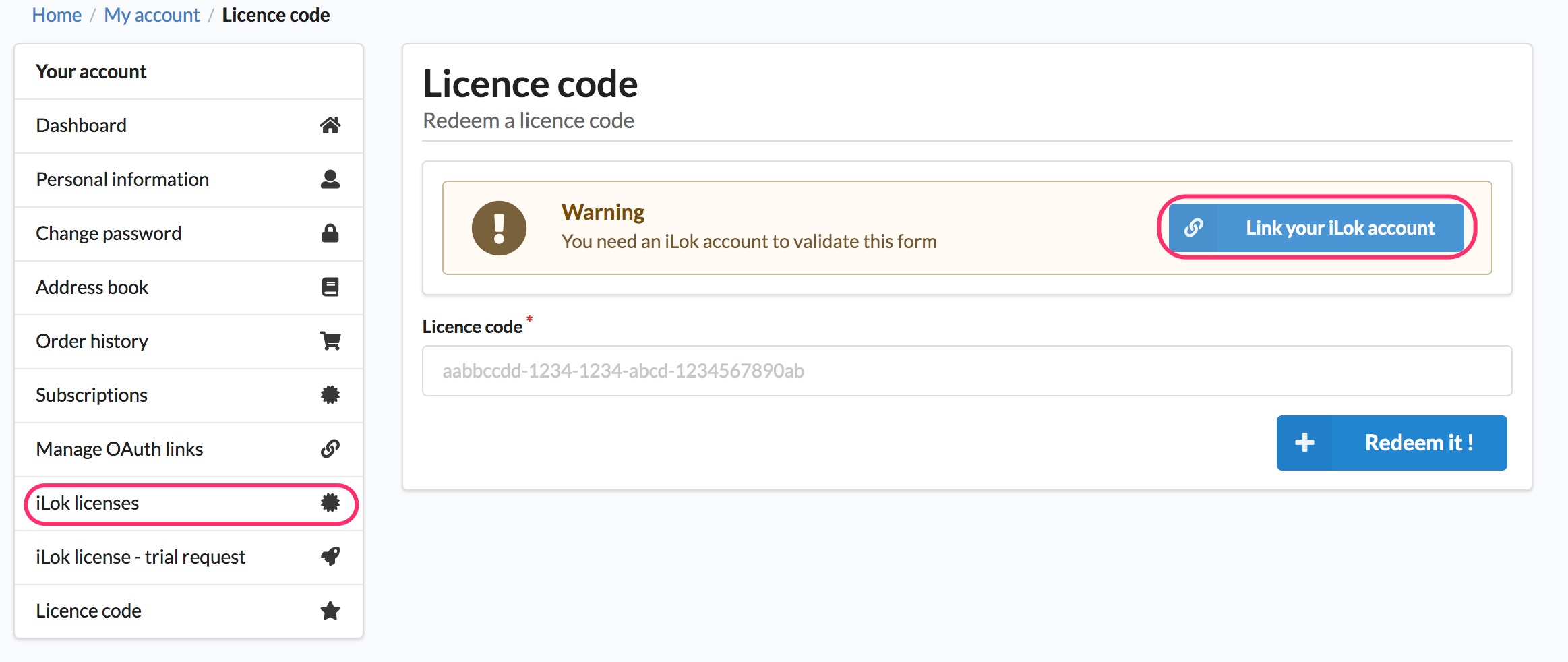Follow the Home breadcrumb link
1568x662 pixels.
[x=57, y=15]
